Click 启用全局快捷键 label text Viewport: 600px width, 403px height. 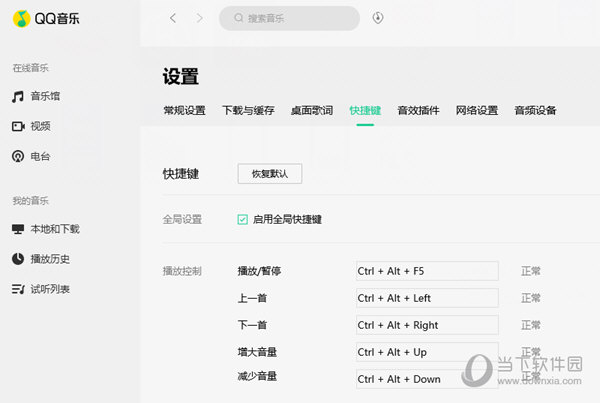[287, 219]
